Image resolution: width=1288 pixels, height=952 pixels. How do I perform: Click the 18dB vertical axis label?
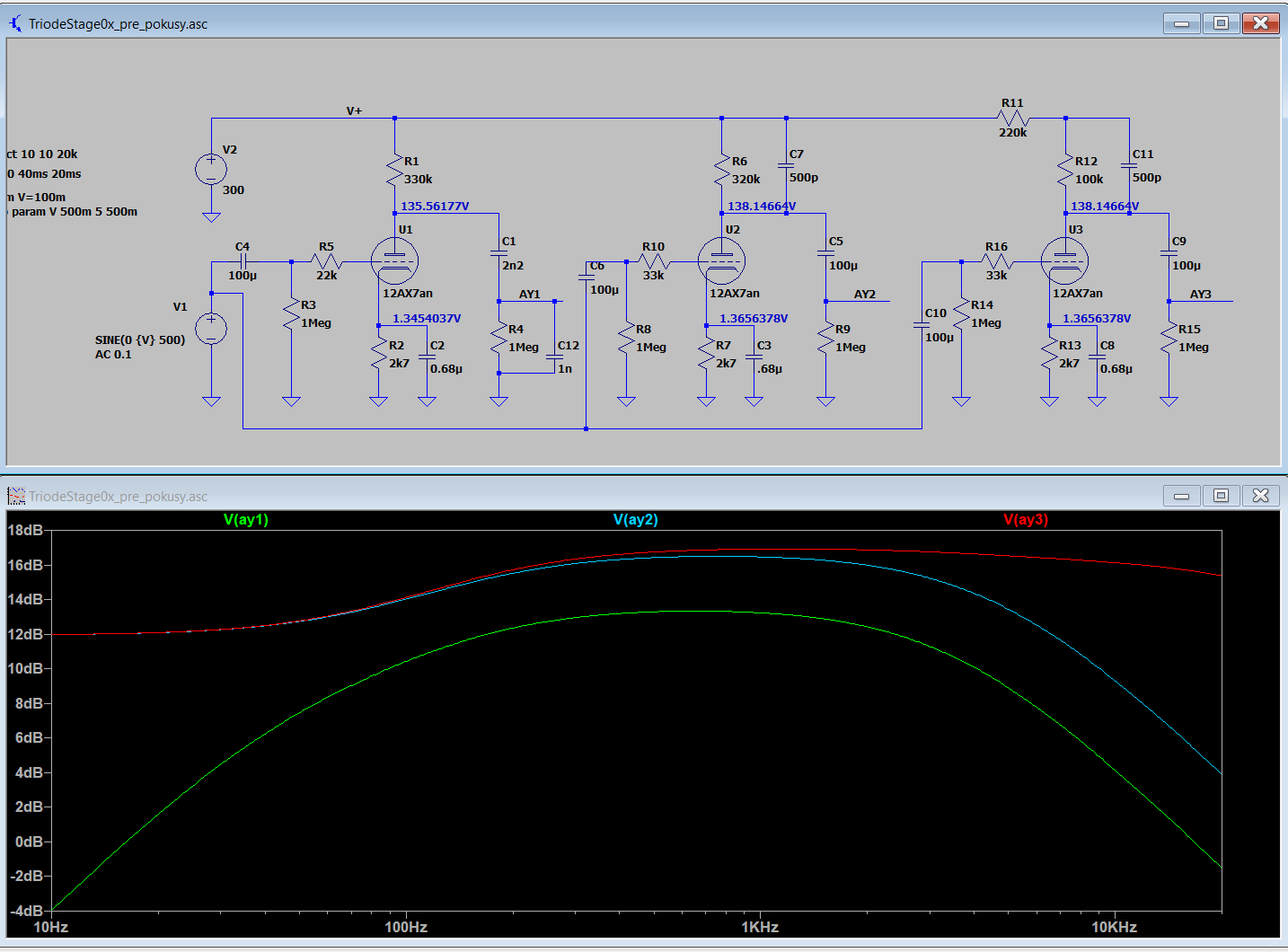coord(25,530)
